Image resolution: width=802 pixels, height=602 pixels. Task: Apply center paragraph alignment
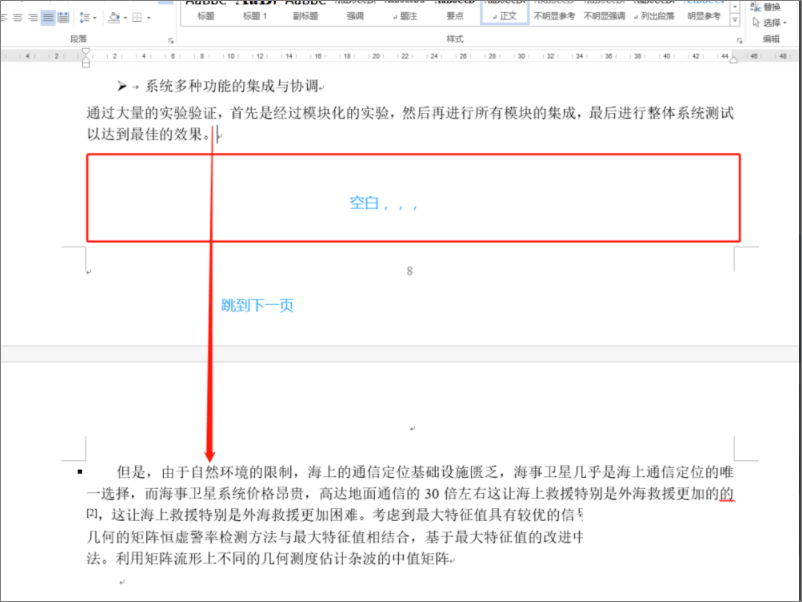tap(17, 17)
